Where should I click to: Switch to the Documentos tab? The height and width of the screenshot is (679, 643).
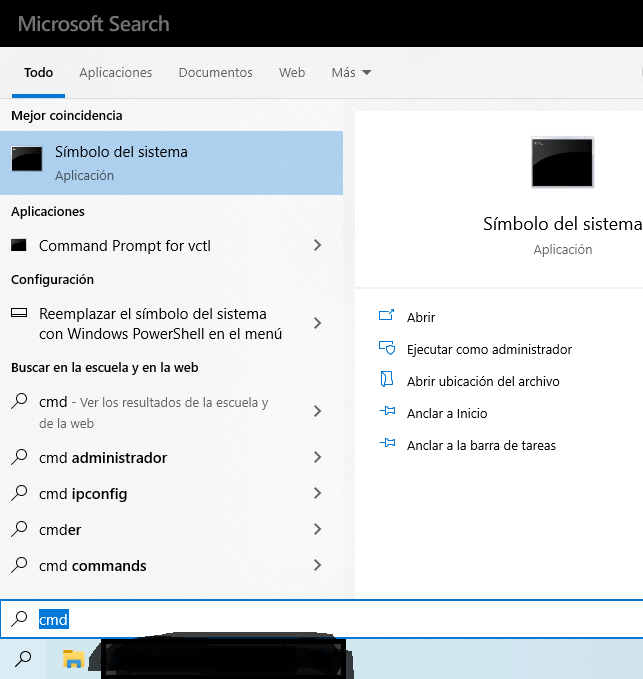[215, 72]
